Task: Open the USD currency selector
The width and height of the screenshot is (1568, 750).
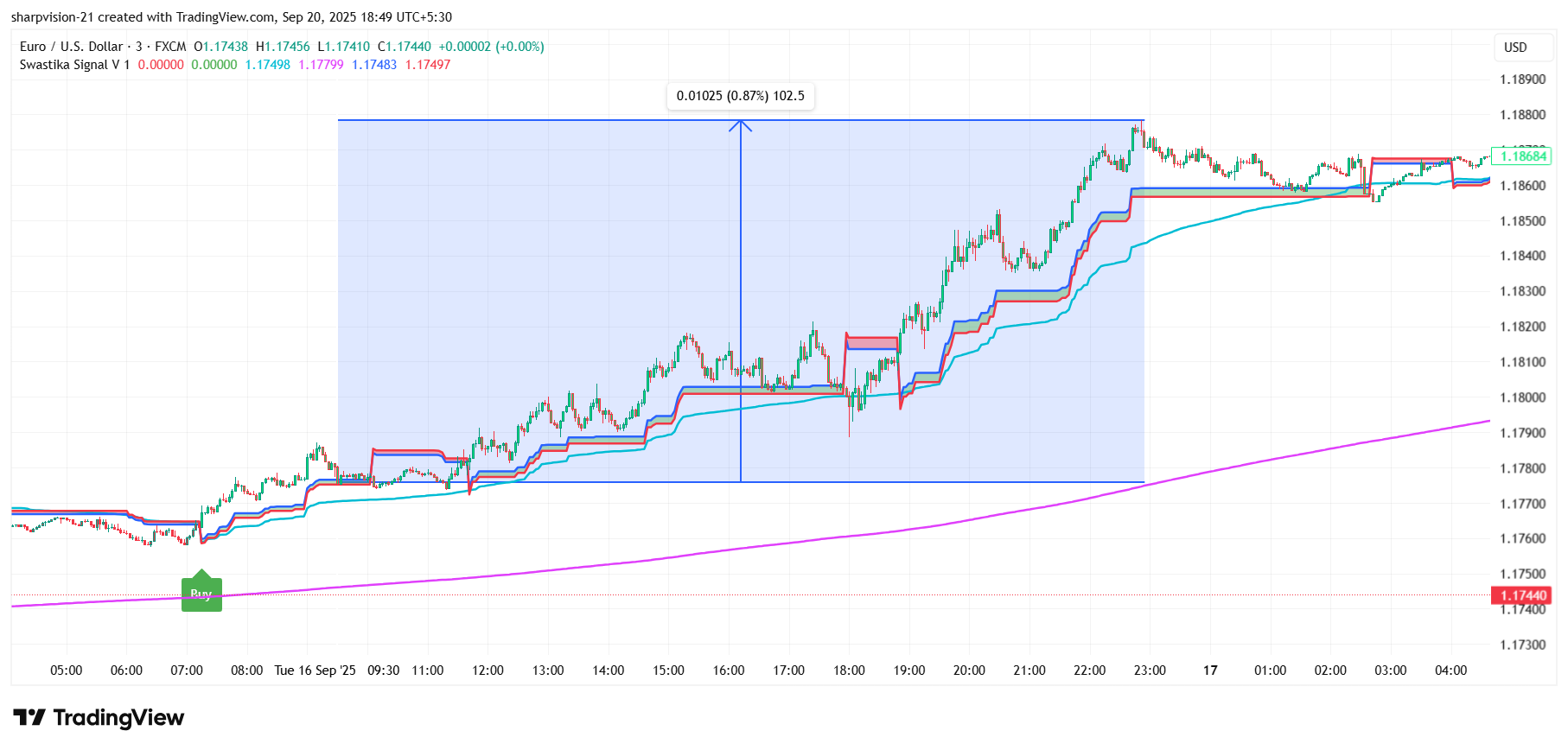Action: pyautogui.click(x=1515, y=48)
